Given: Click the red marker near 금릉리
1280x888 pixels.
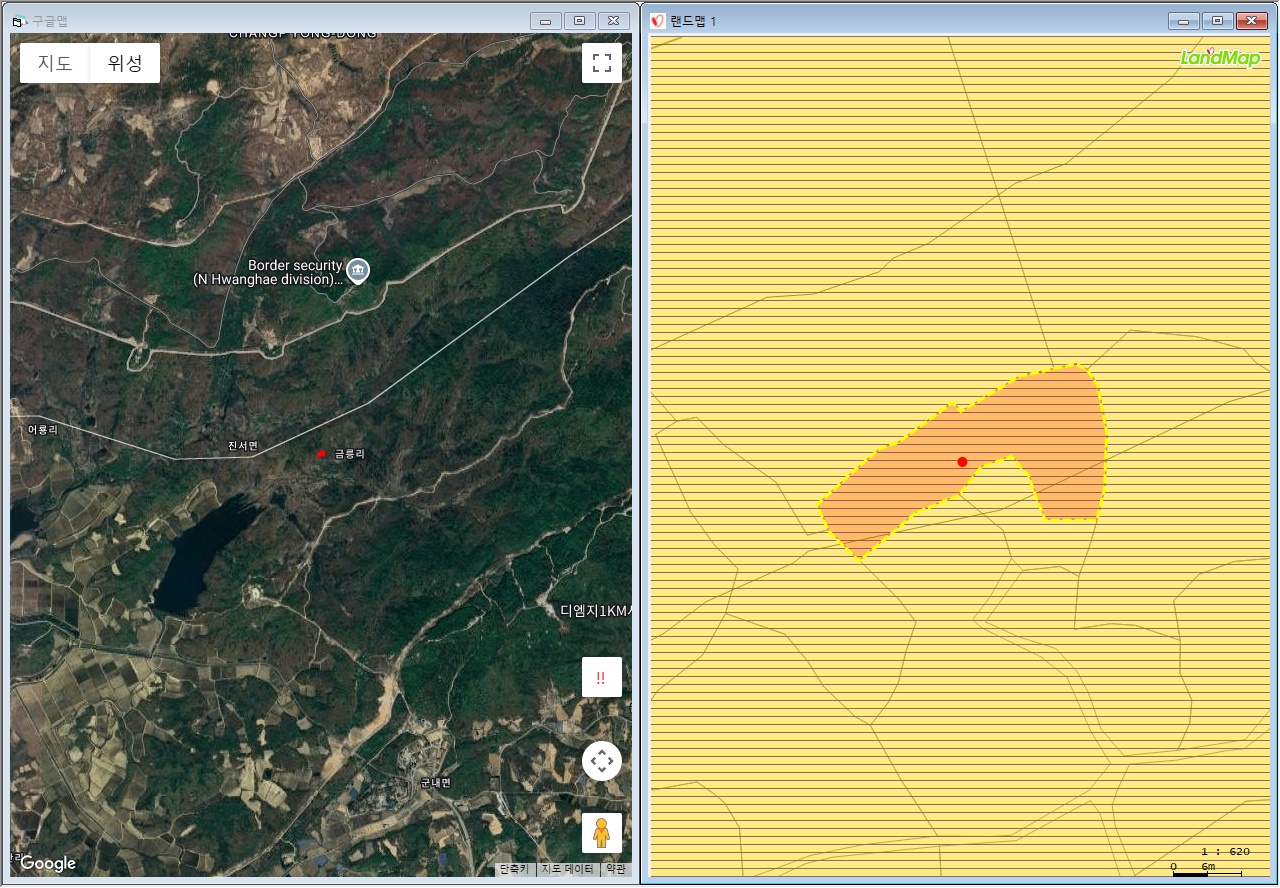Looking at the screenshot, I should [x=321, y=453].
